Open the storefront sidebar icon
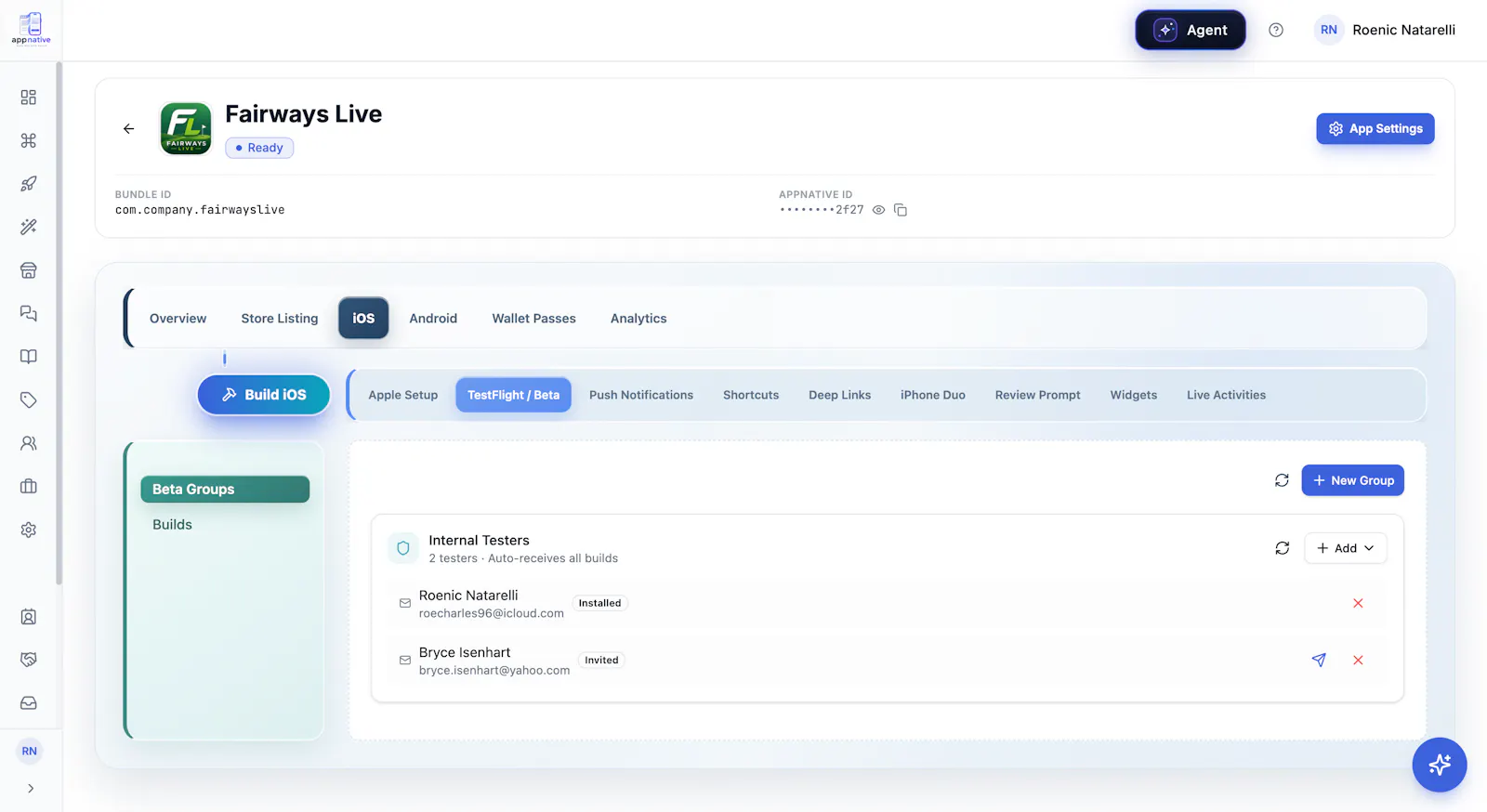This screenshot has height=812, width=1487. [x=29, y=270]
